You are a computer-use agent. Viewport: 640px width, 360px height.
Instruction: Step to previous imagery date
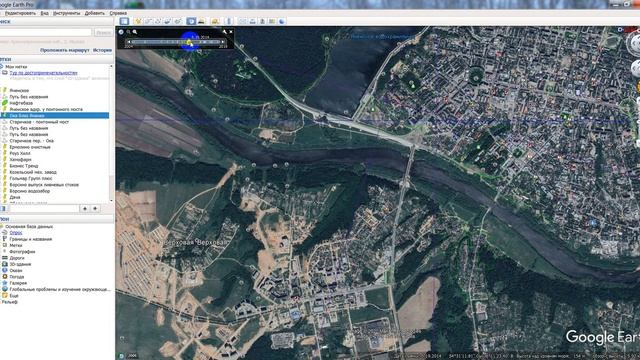(129, 42)
